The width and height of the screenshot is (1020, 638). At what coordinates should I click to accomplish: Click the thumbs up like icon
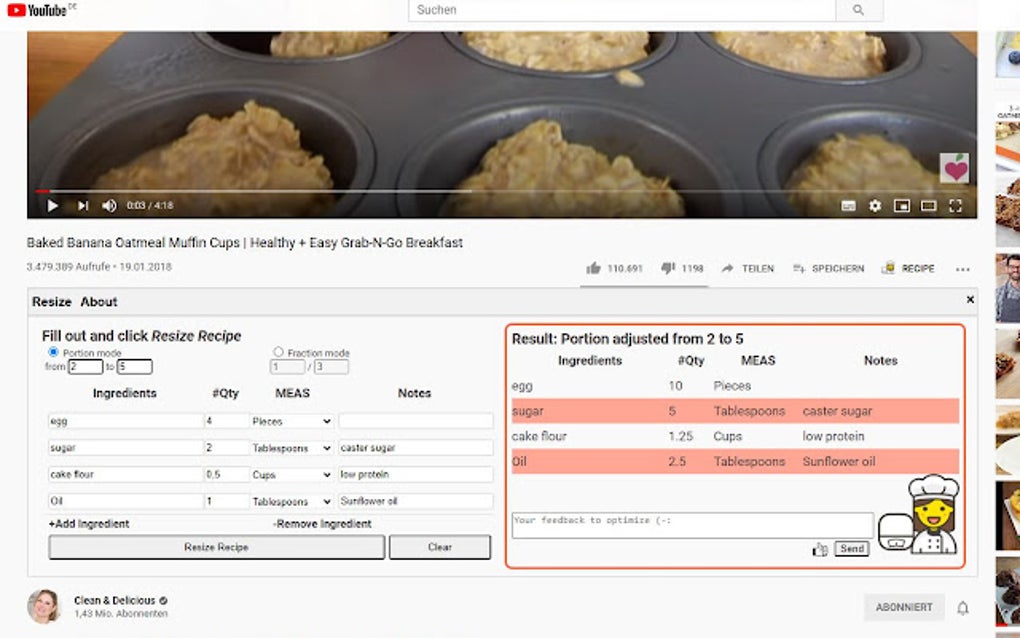coord(596,268)
